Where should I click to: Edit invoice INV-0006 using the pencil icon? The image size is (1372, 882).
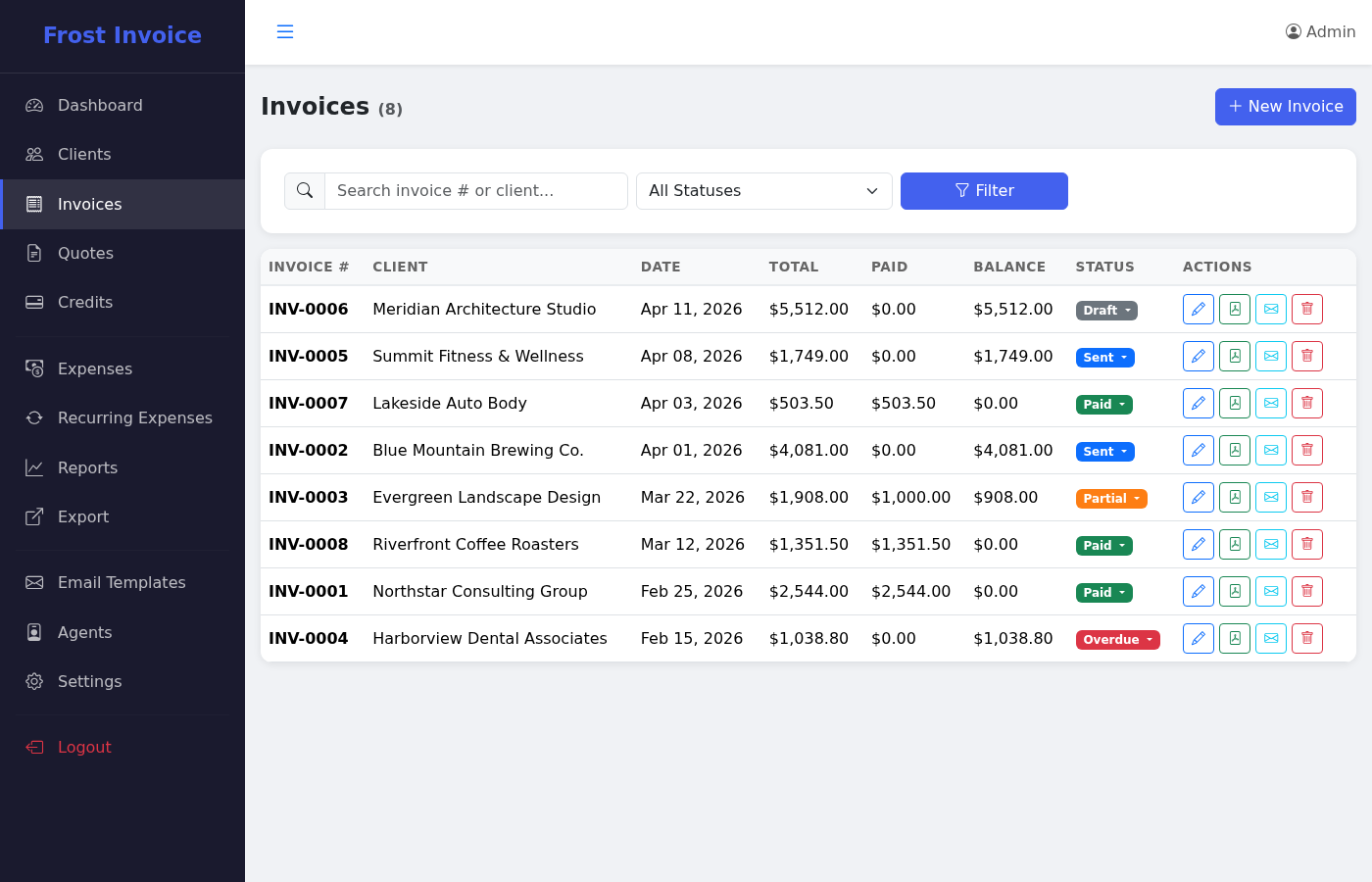click(x=1198, y=309)
